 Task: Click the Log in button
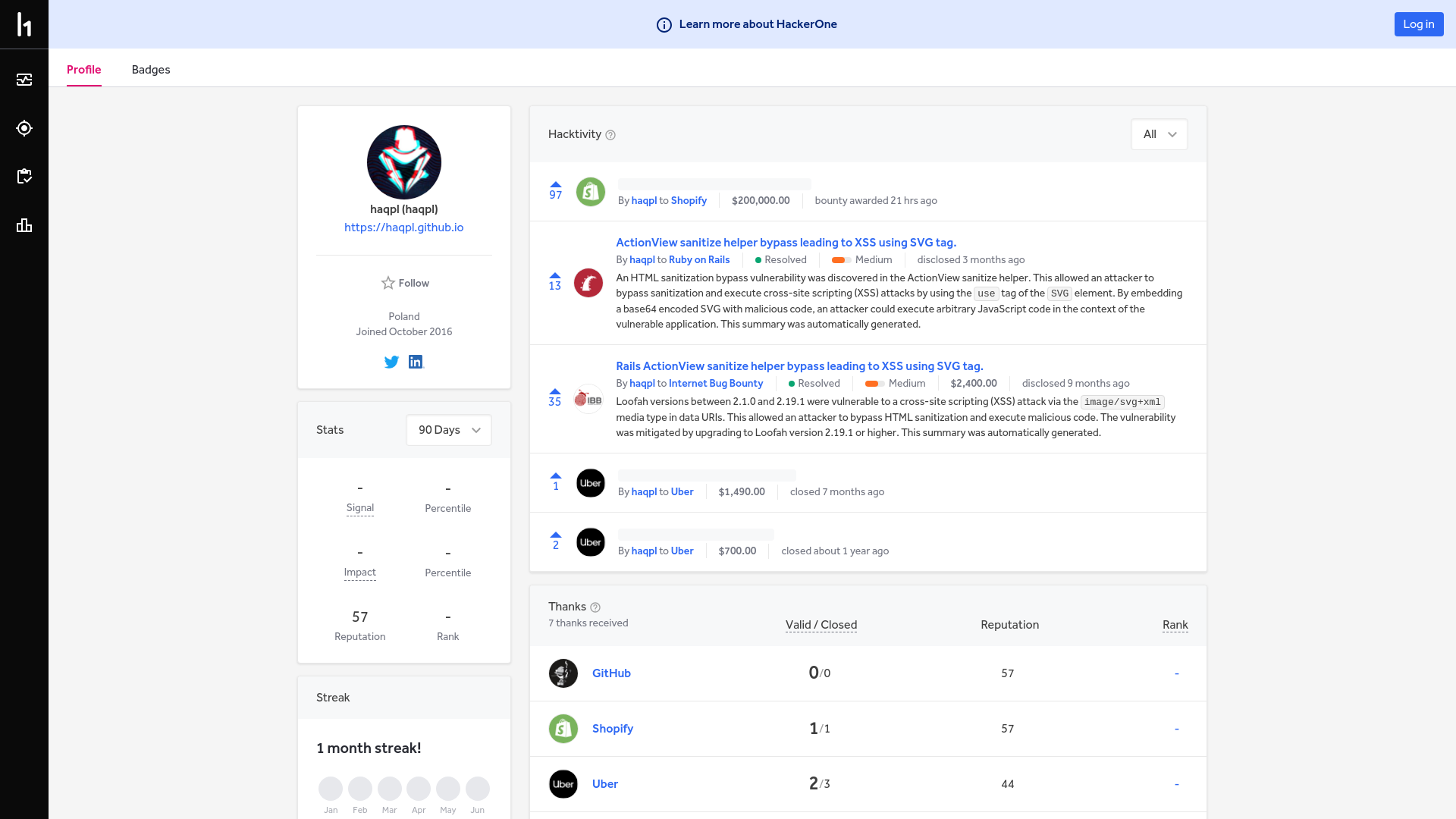click(1419, 24)
